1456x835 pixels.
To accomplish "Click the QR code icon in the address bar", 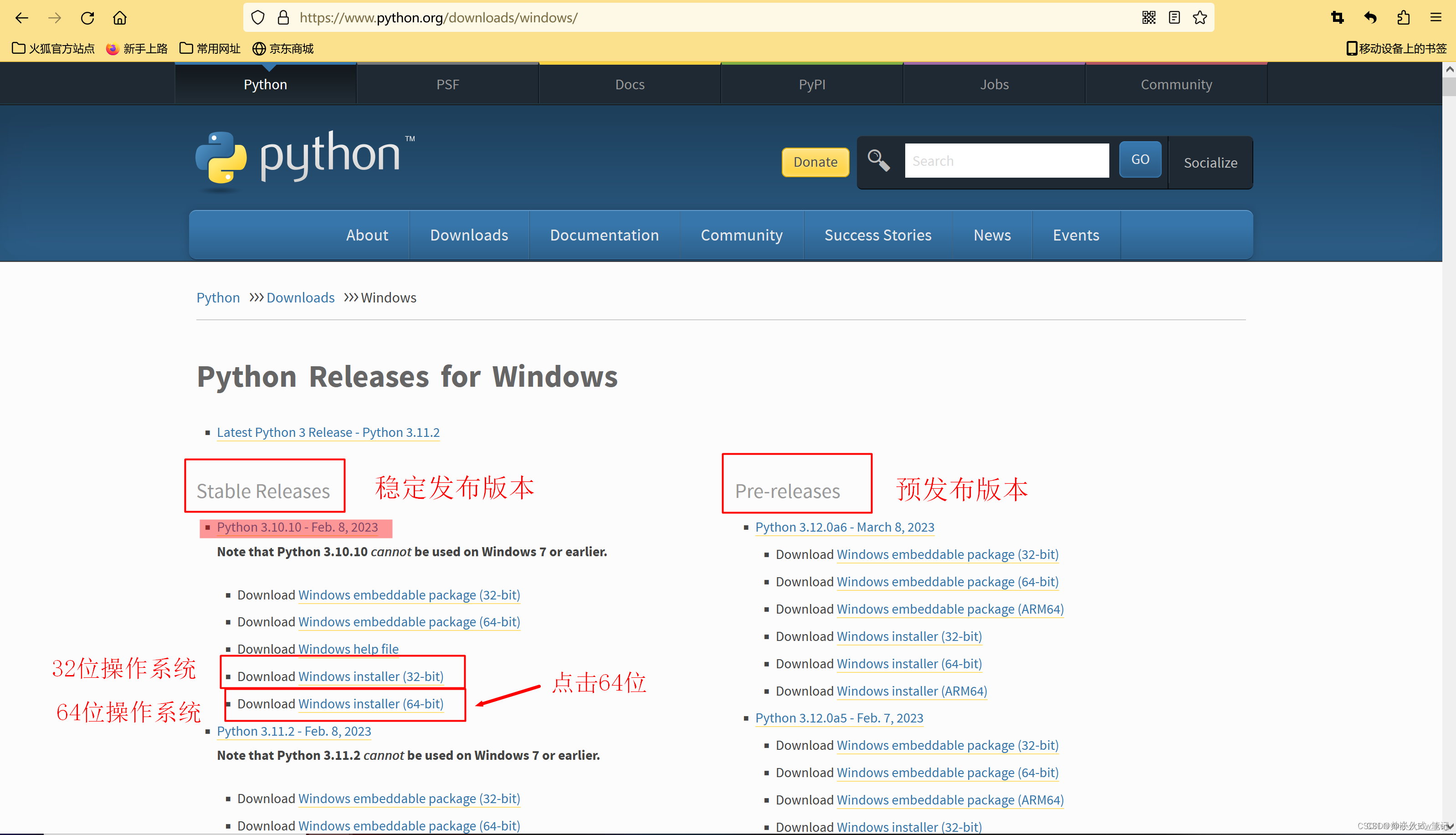I will (x=1148, y=18).
